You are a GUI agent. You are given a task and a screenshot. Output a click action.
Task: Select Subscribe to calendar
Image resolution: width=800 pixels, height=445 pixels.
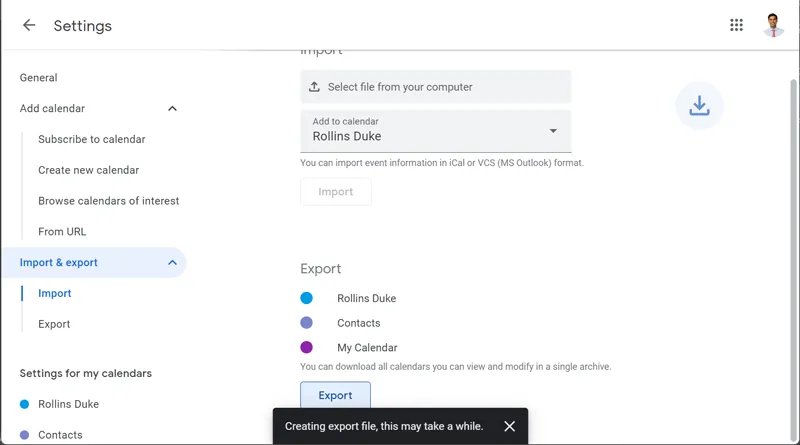click(91, 139)
